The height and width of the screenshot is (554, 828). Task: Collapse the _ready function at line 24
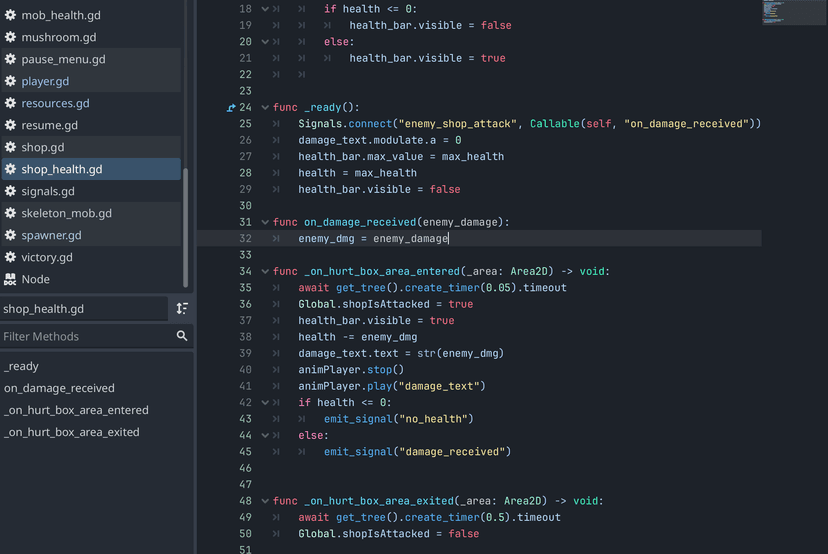coord(265,107)
